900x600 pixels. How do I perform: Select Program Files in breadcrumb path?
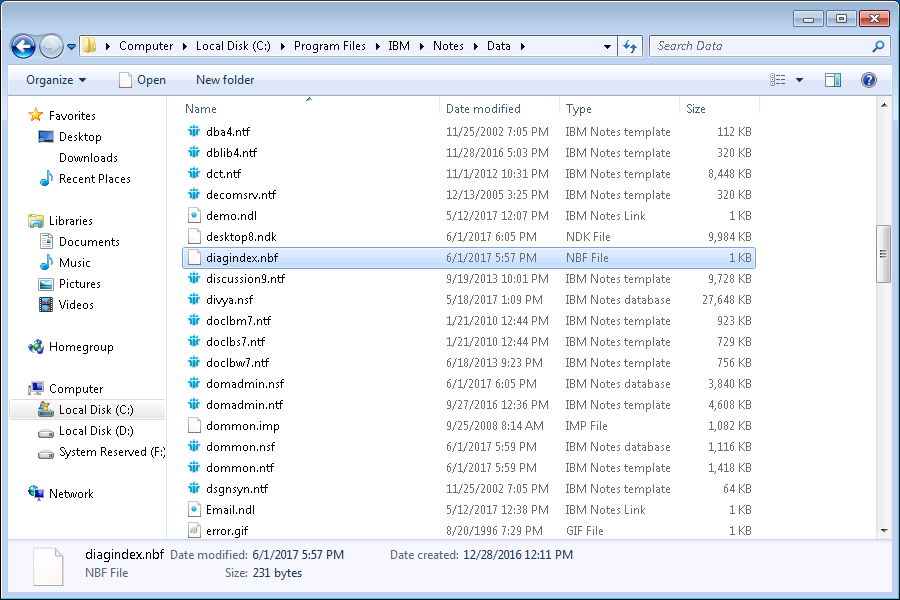point(329,46)
